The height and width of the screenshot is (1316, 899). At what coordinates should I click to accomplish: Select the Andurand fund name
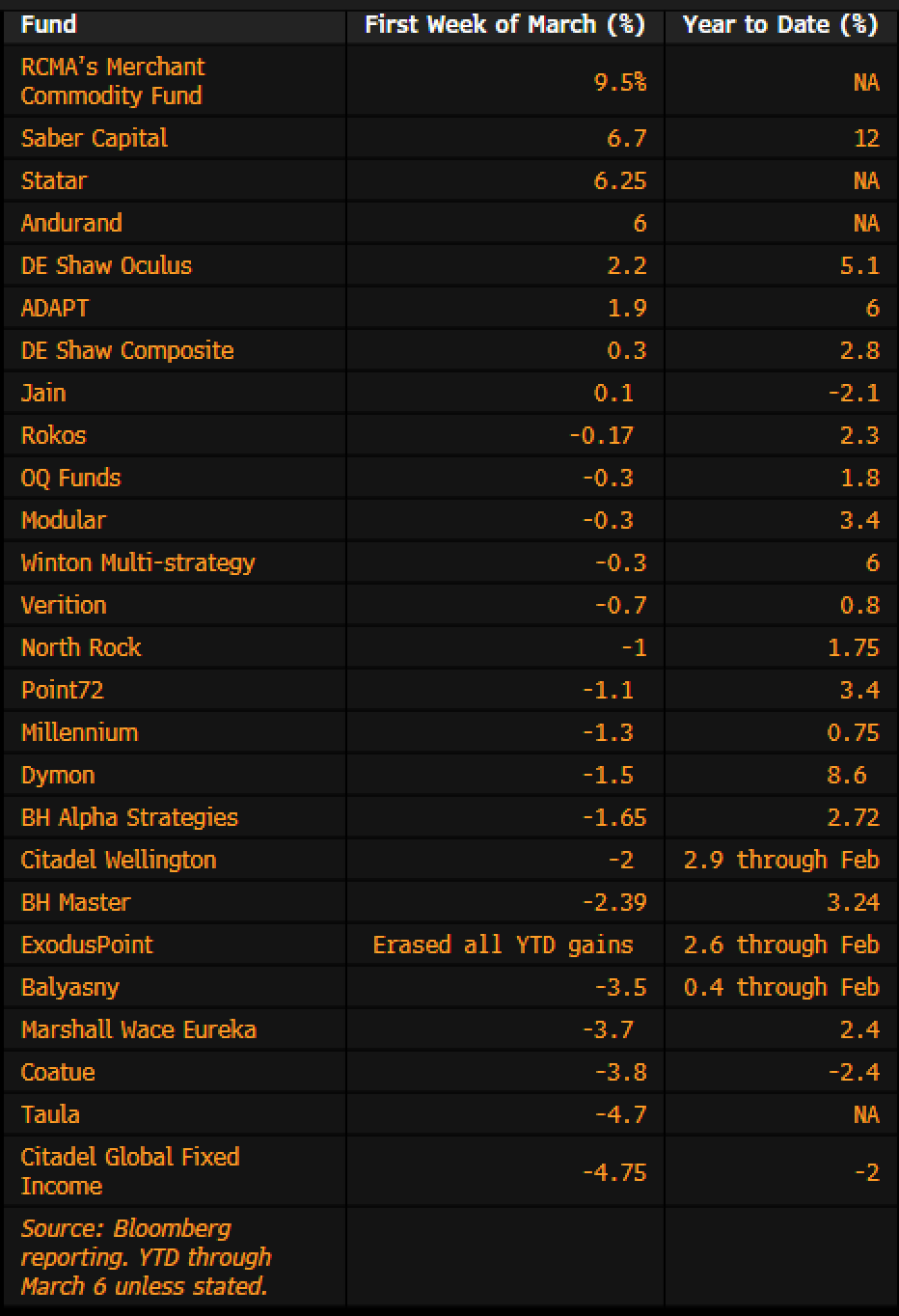[71, 223]
